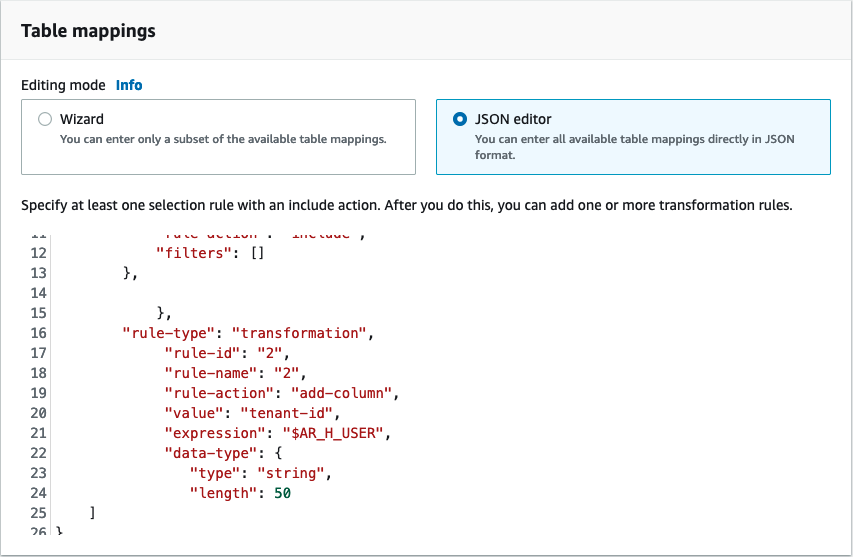This screenshot has height=557, width=853.
Task: Open the Info link beside Editing mode
Action: click(x=129, y=85)
